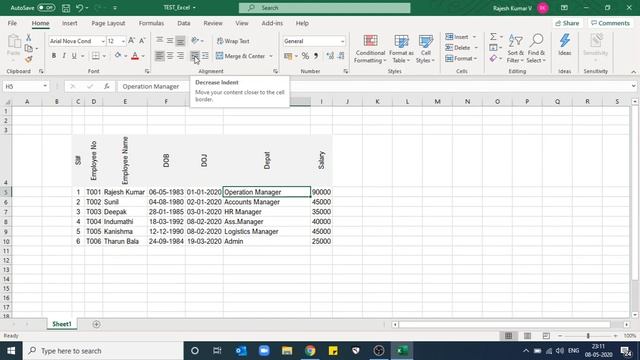
Task: Open Cell Styles gallery
Action: tap(425, 49)
